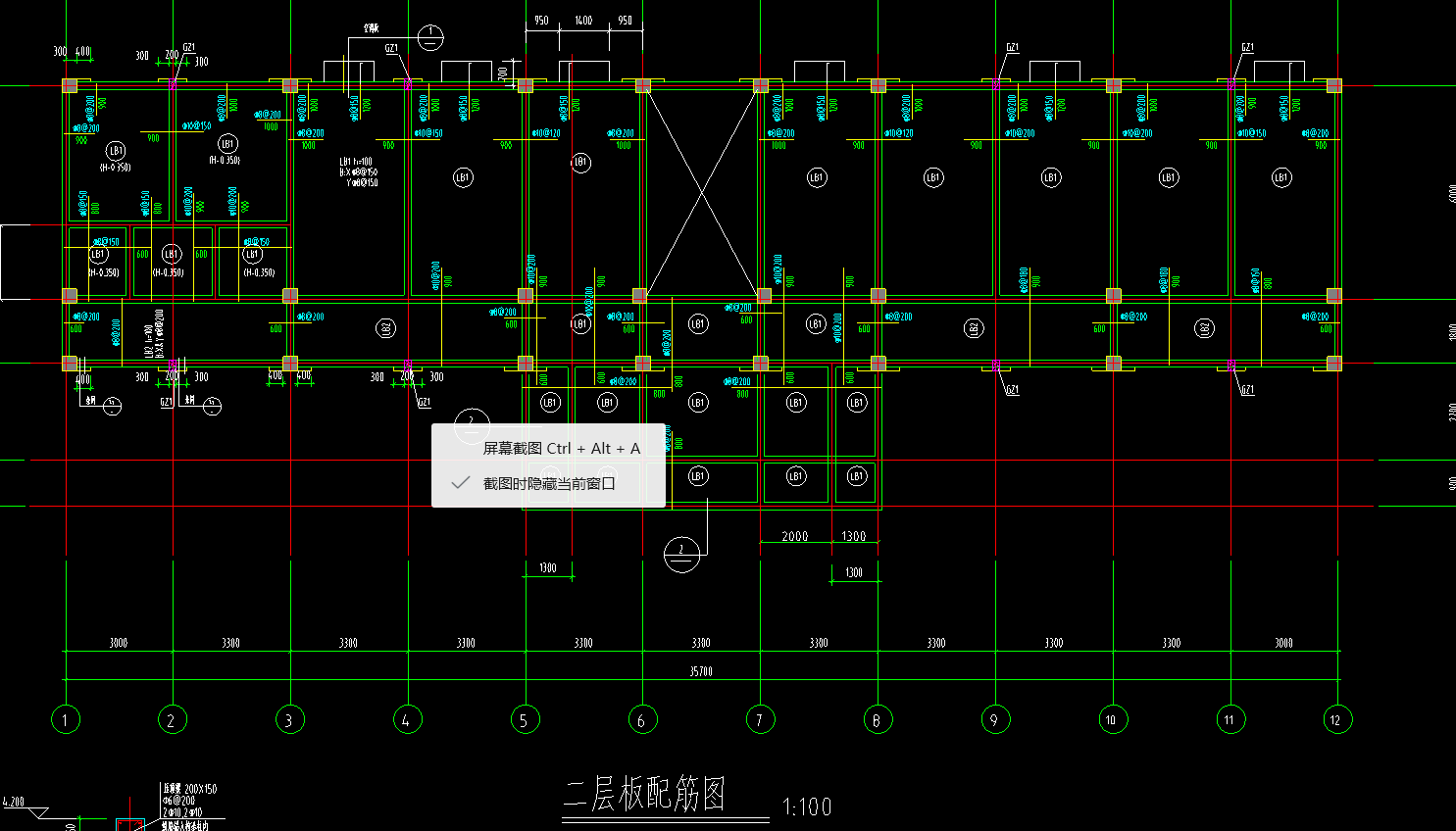The width and height of the screenshot is (1456, 831).
Task: Click the 1:100 scale label
Action: click(807, 807)
